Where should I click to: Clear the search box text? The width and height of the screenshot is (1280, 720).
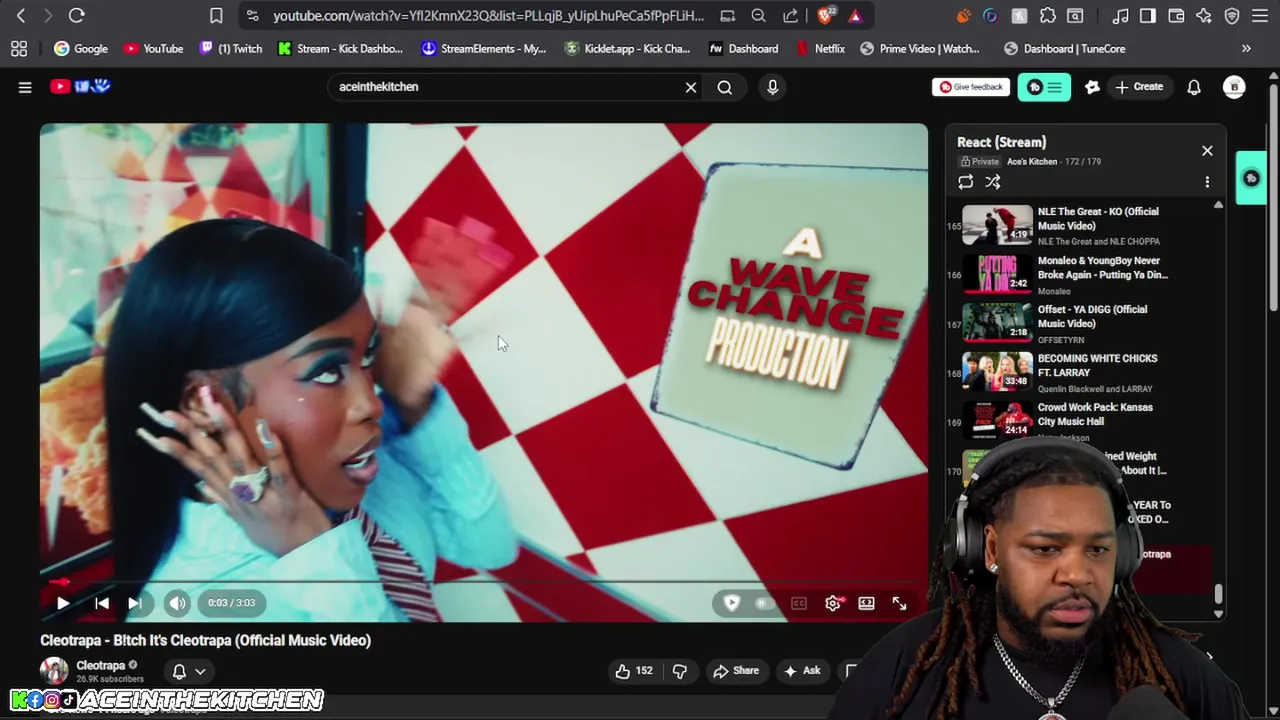tap(690, 87)
